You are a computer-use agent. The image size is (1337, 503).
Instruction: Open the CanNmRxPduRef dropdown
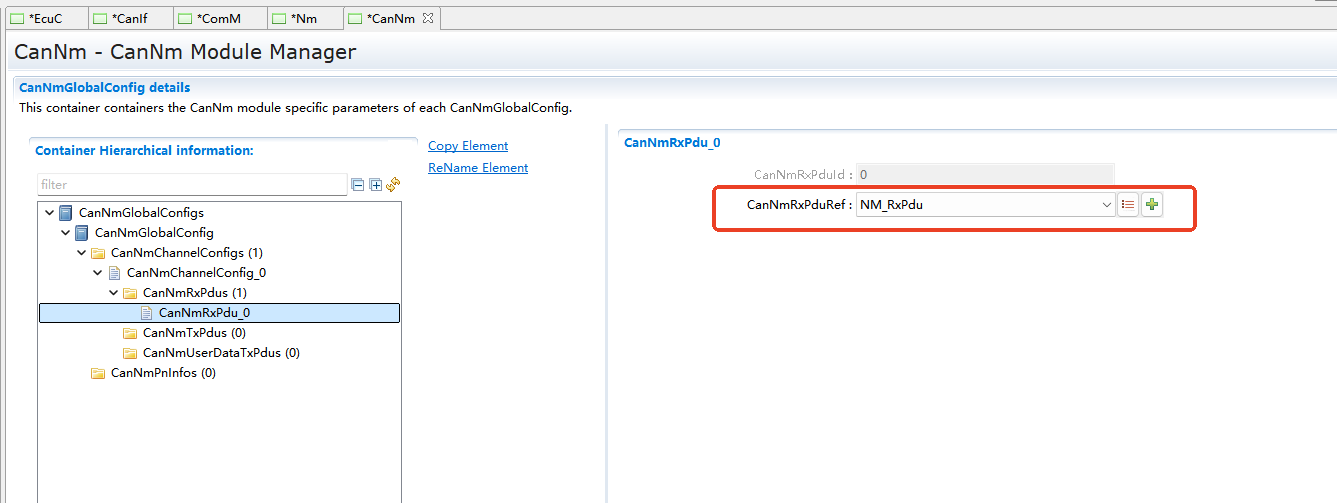pyautogui.click(x=1106, y=205)
